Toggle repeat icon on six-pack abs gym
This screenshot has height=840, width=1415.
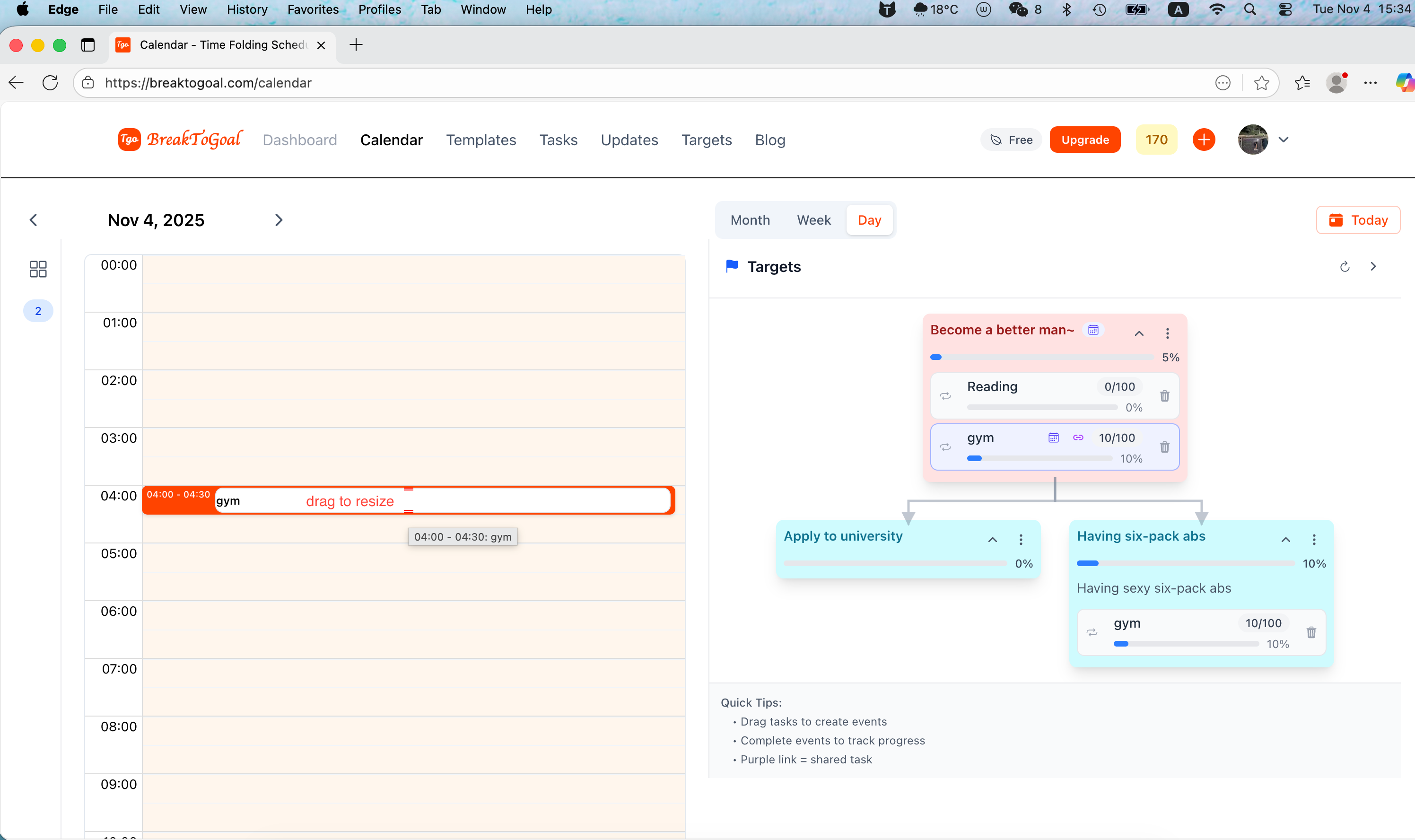coord(1092,632)
